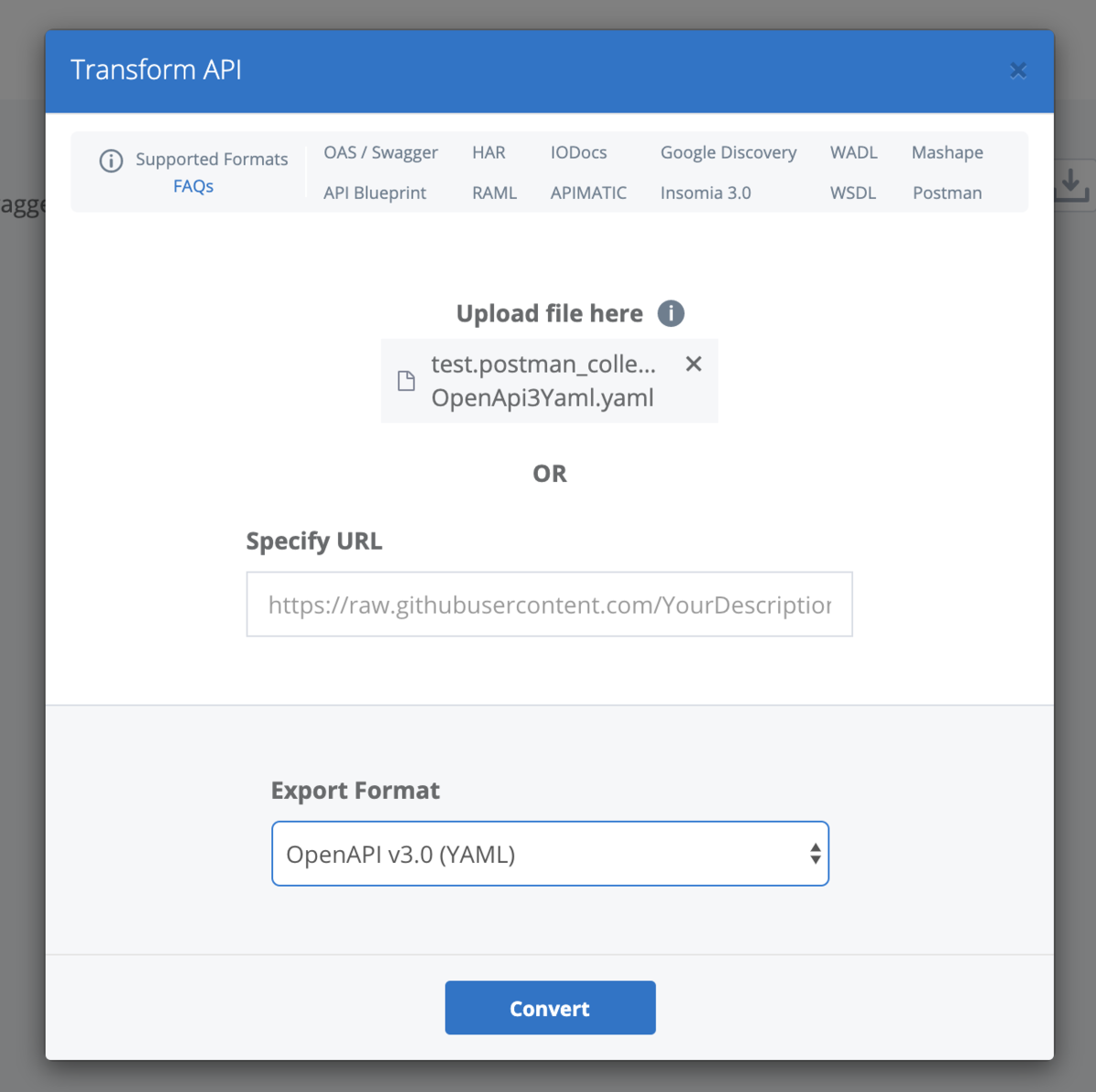Click the Export Format stepper arrows
This screenshot has height=1092, width=1096.
click(x=815, y=854)
